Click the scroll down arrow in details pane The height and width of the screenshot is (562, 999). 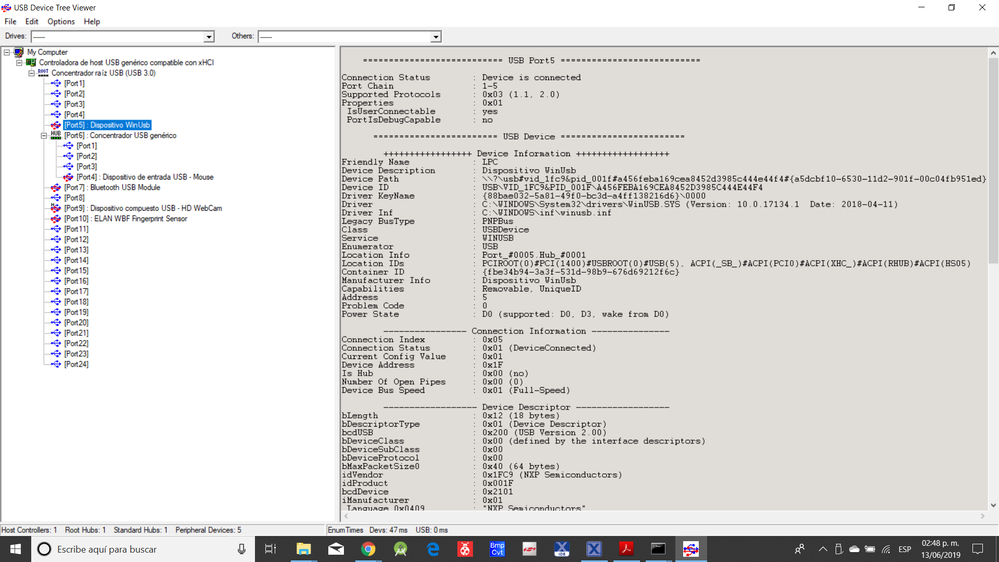point(993,505)
